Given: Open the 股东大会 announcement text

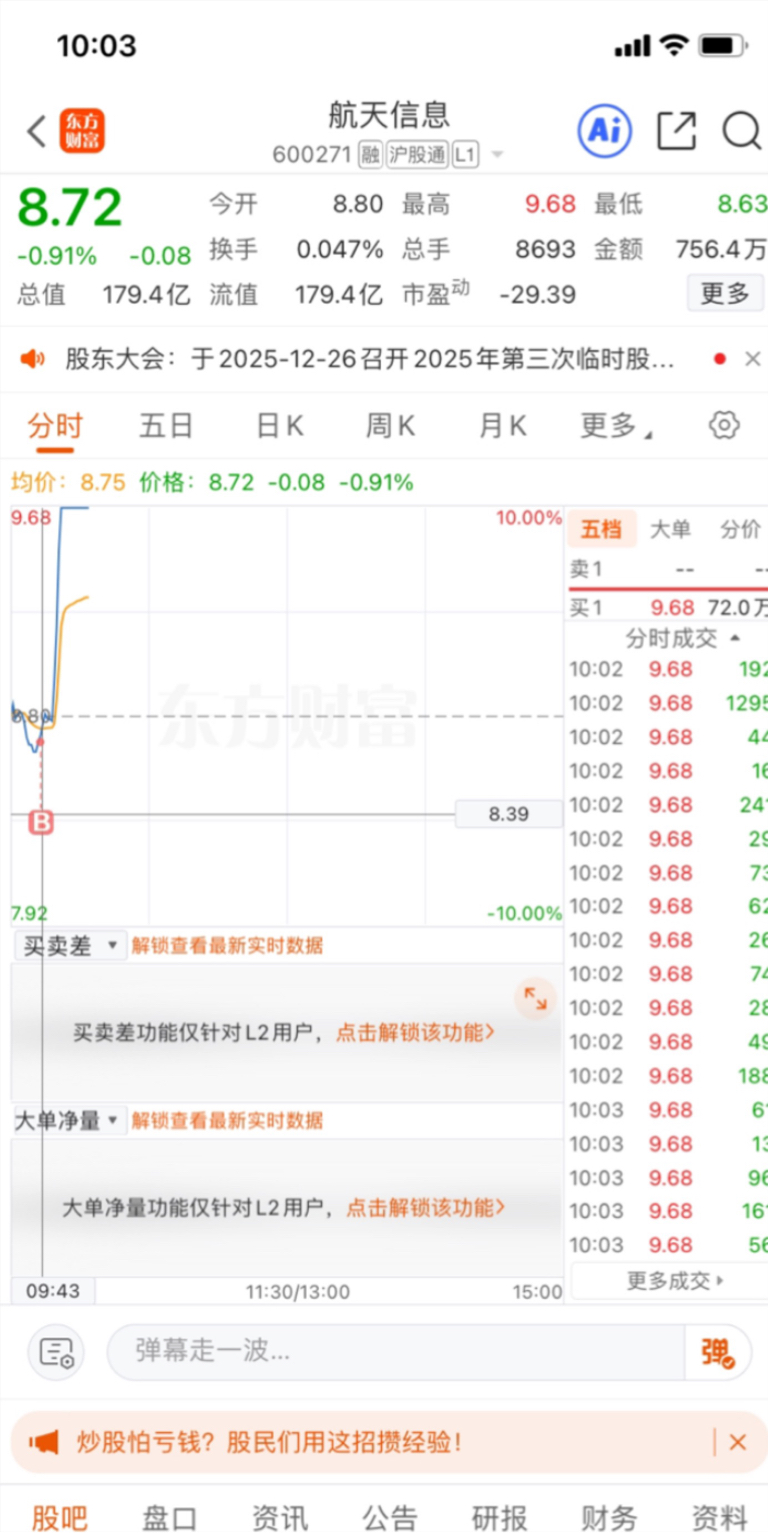Looking at the screenshot, I should pos(370,359).
